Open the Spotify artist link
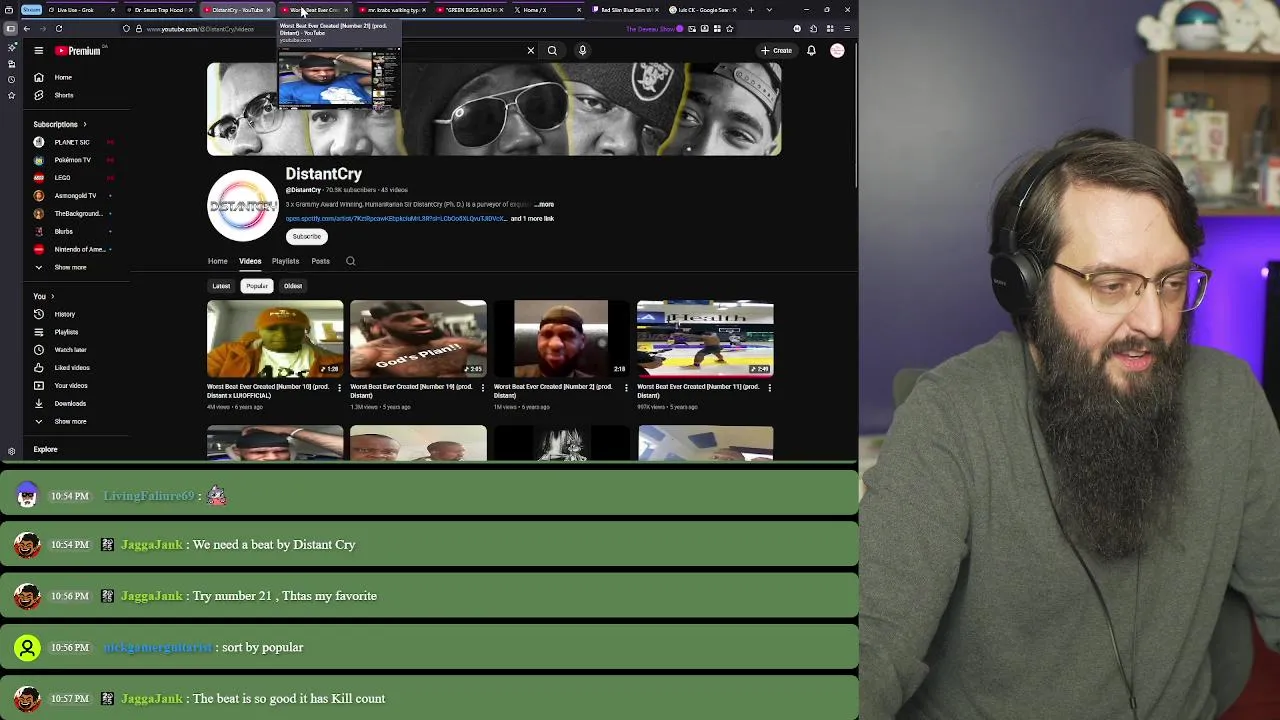This screenshot has width=1280, height=720. 396,218
